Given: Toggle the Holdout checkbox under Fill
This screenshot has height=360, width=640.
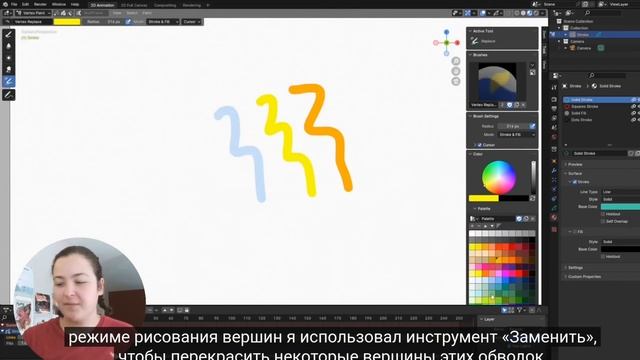Looking at the screenshot, I should (603, 257).
